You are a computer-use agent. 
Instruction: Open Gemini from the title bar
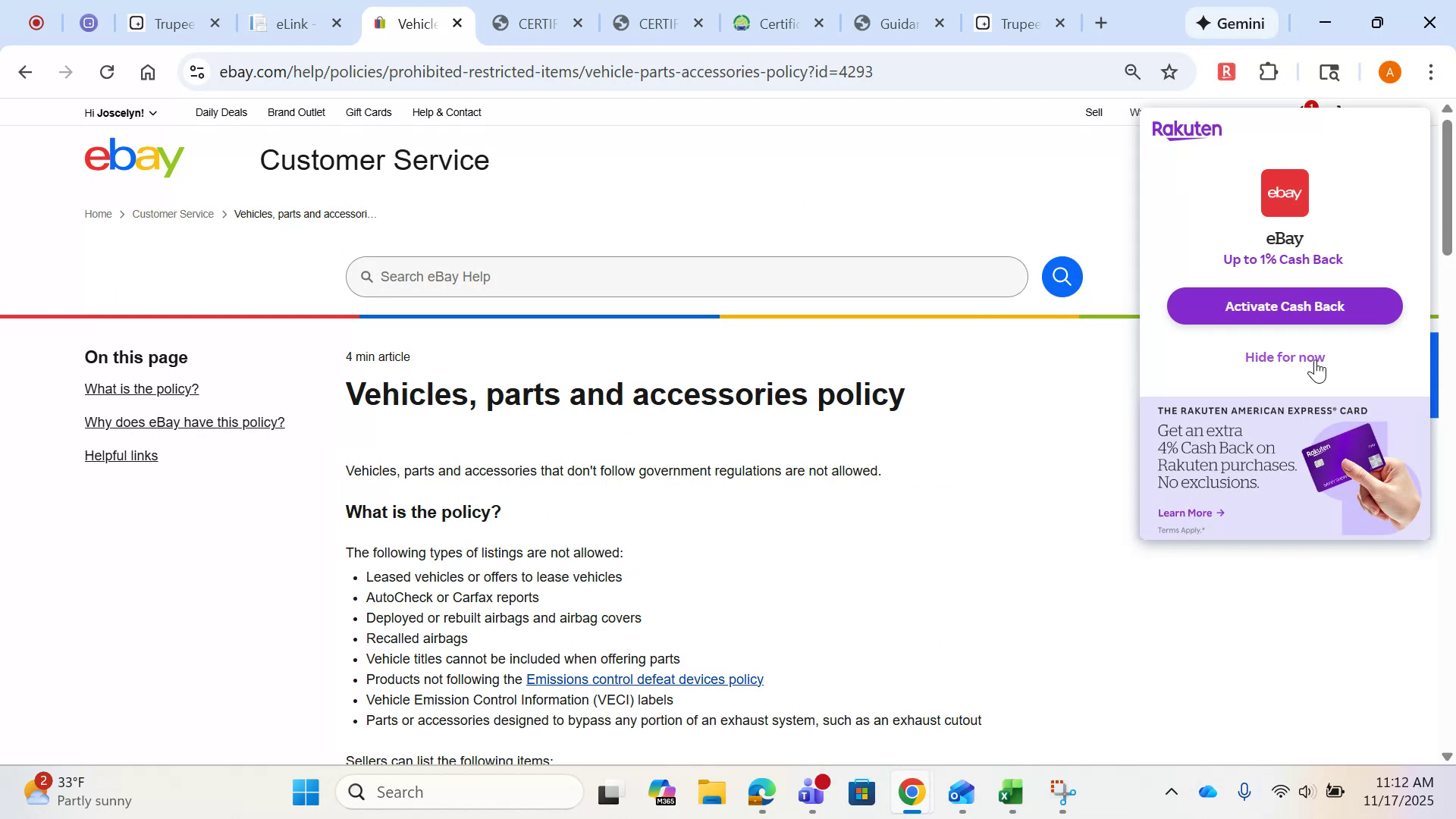[1231, 23]
